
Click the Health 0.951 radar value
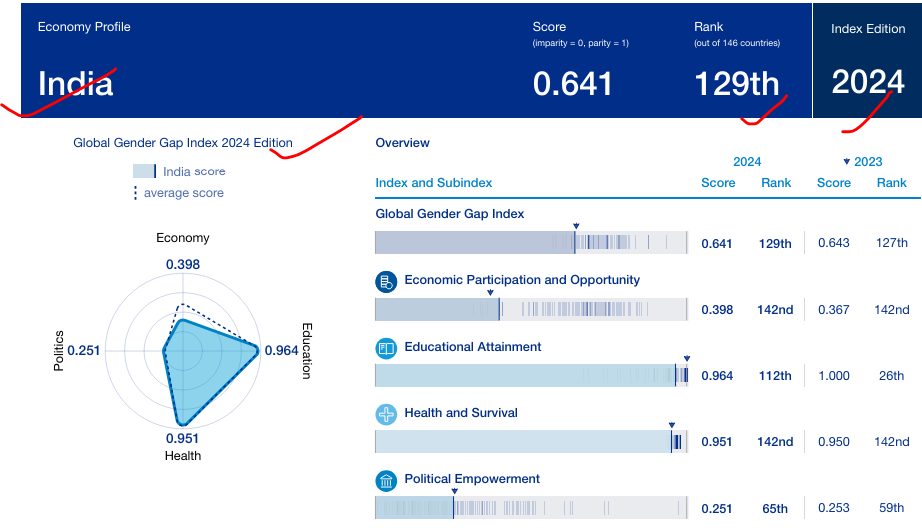pyautogui.click(x=182, y=439)
